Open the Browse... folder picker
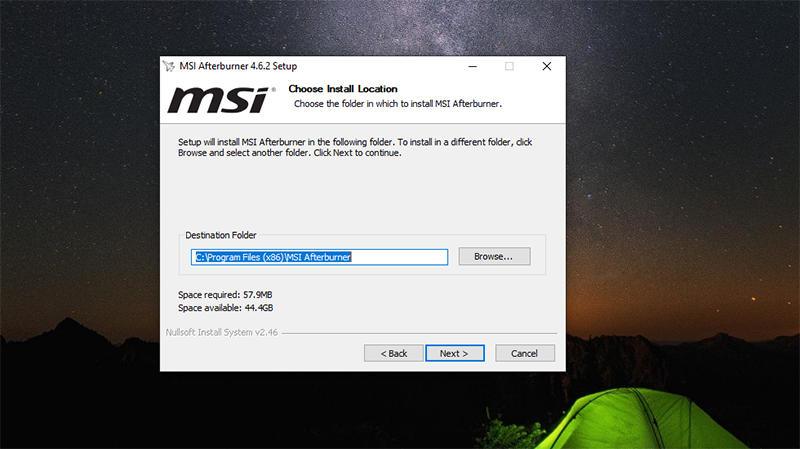 [x=494, y=256]
